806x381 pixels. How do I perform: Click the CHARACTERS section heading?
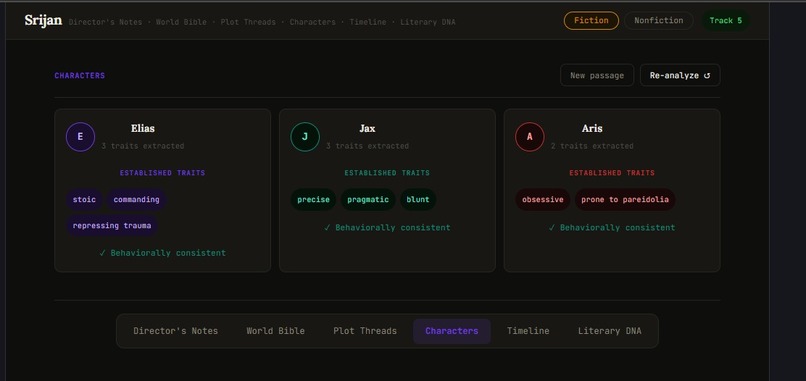80,76
